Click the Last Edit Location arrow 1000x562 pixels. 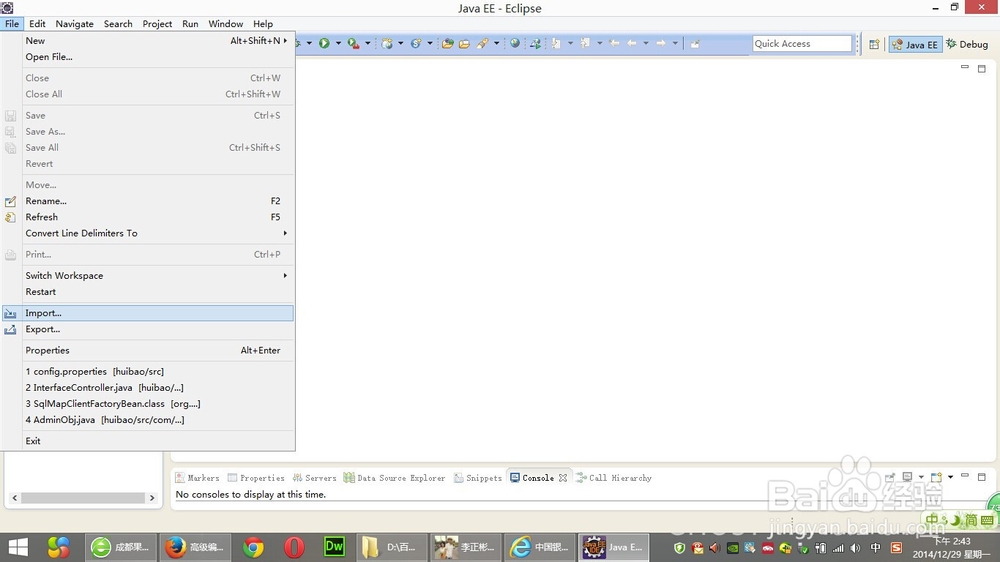pos(614,43)
